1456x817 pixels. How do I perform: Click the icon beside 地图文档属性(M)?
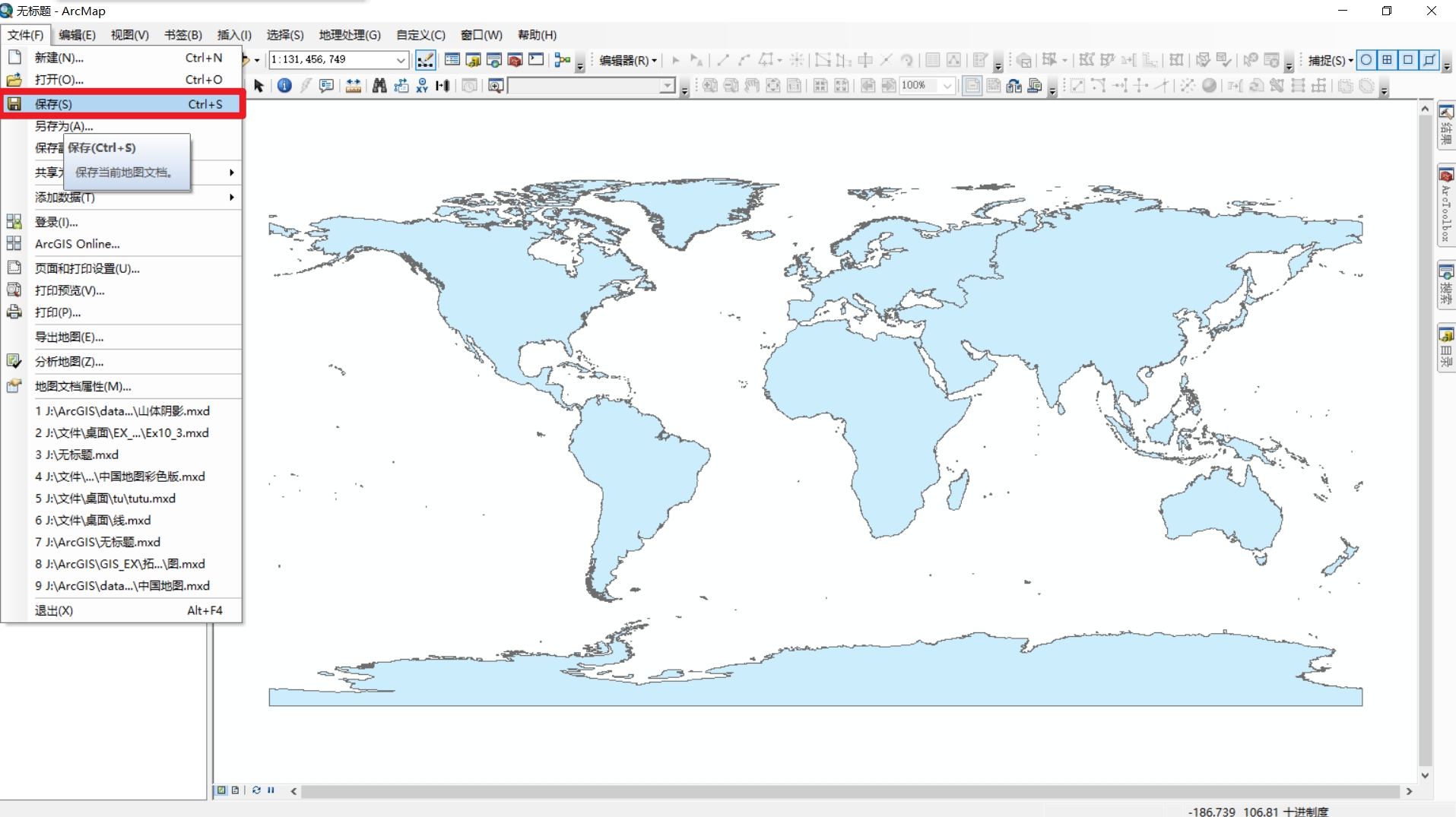[14, 385]
